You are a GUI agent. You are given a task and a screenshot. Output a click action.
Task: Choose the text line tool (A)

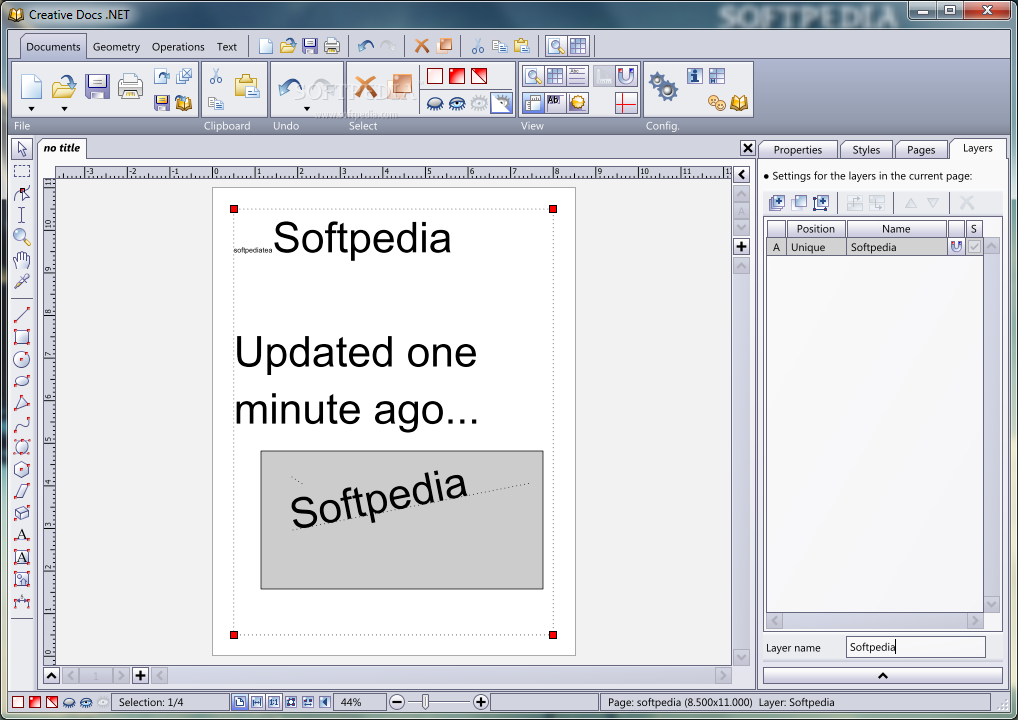[x=22, y=535]
